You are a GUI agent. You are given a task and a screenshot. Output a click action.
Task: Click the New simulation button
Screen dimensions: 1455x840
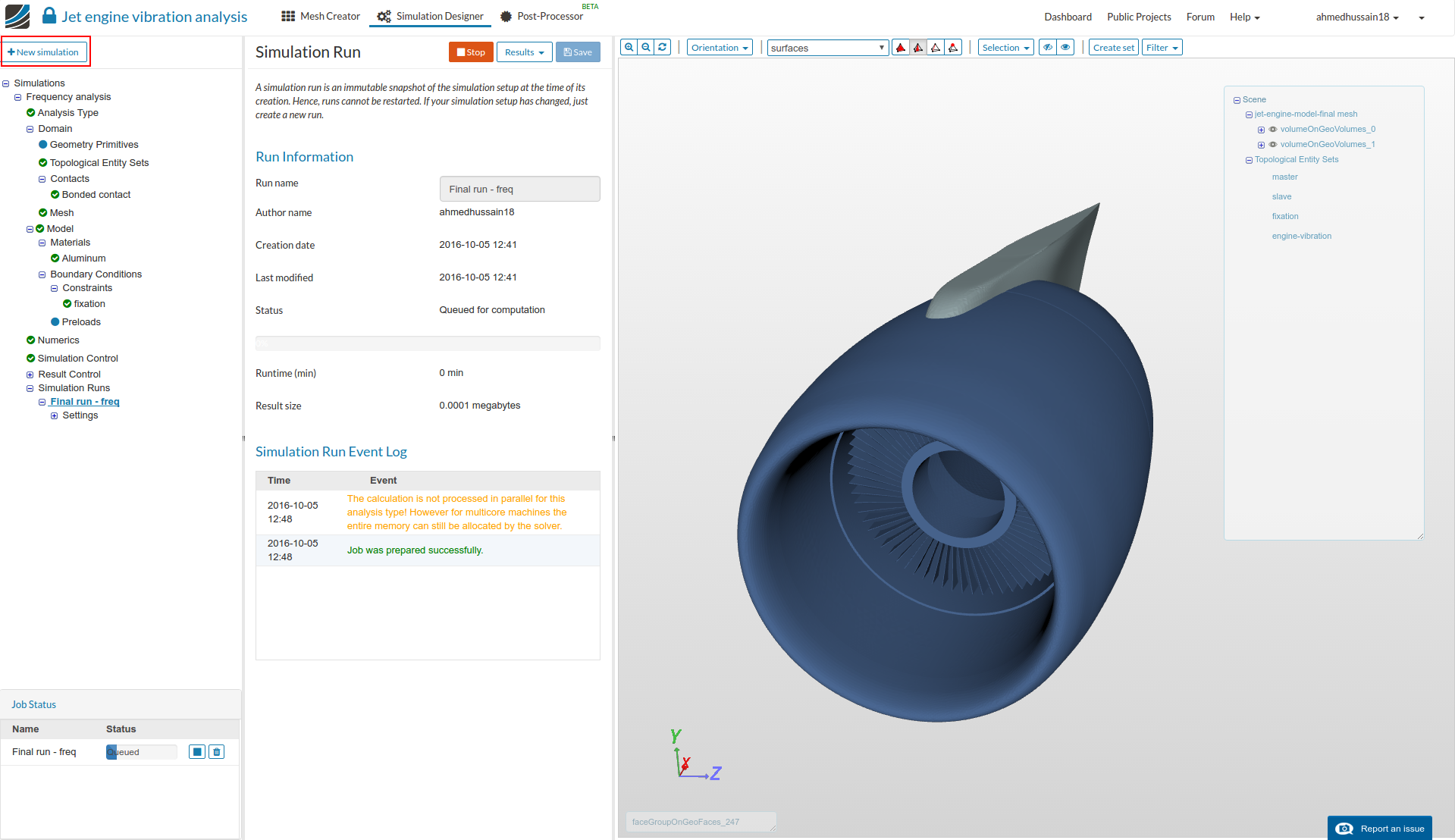tap(44, 52)
